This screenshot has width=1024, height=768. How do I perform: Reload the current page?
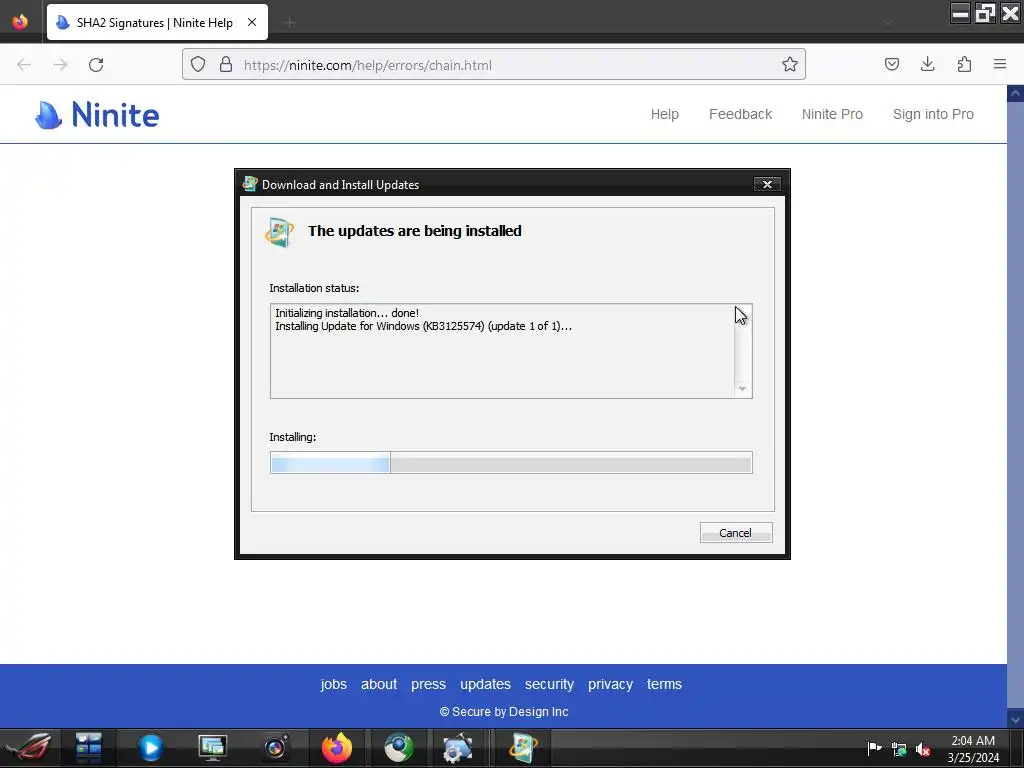[96, 65]
